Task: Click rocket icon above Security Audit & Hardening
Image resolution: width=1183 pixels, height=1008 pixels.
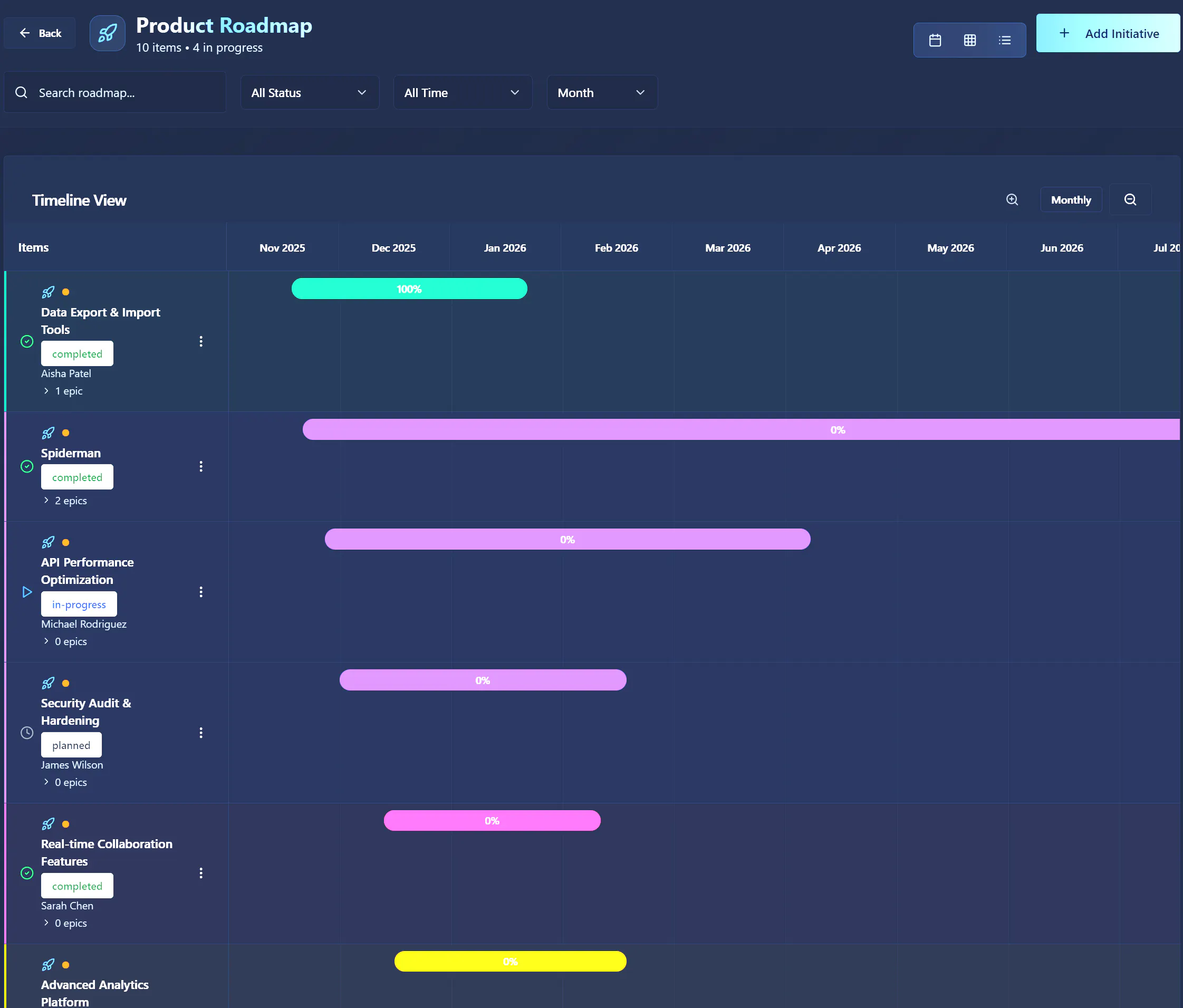Action: 48,683
